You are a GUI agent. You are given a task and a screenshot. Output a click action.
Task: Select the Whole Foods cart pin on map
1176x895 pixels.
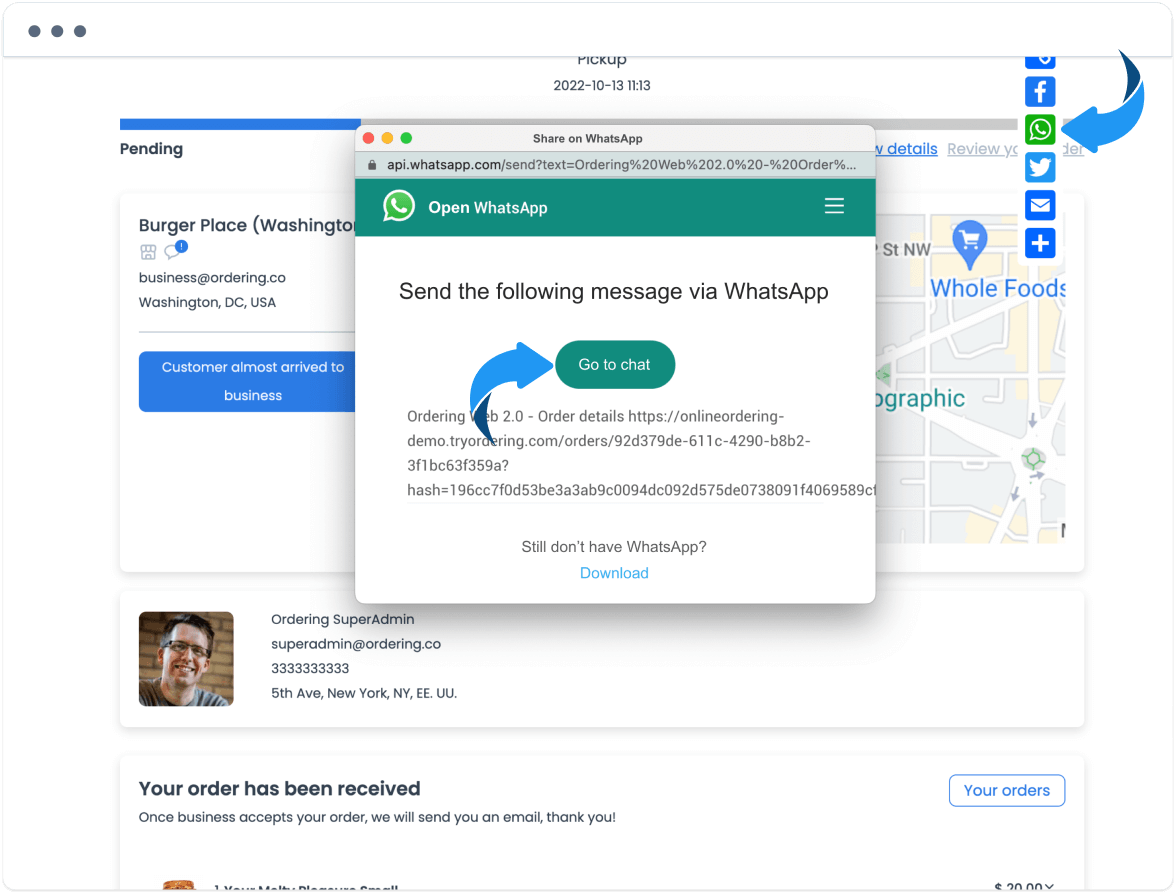(x=969, y=244)
